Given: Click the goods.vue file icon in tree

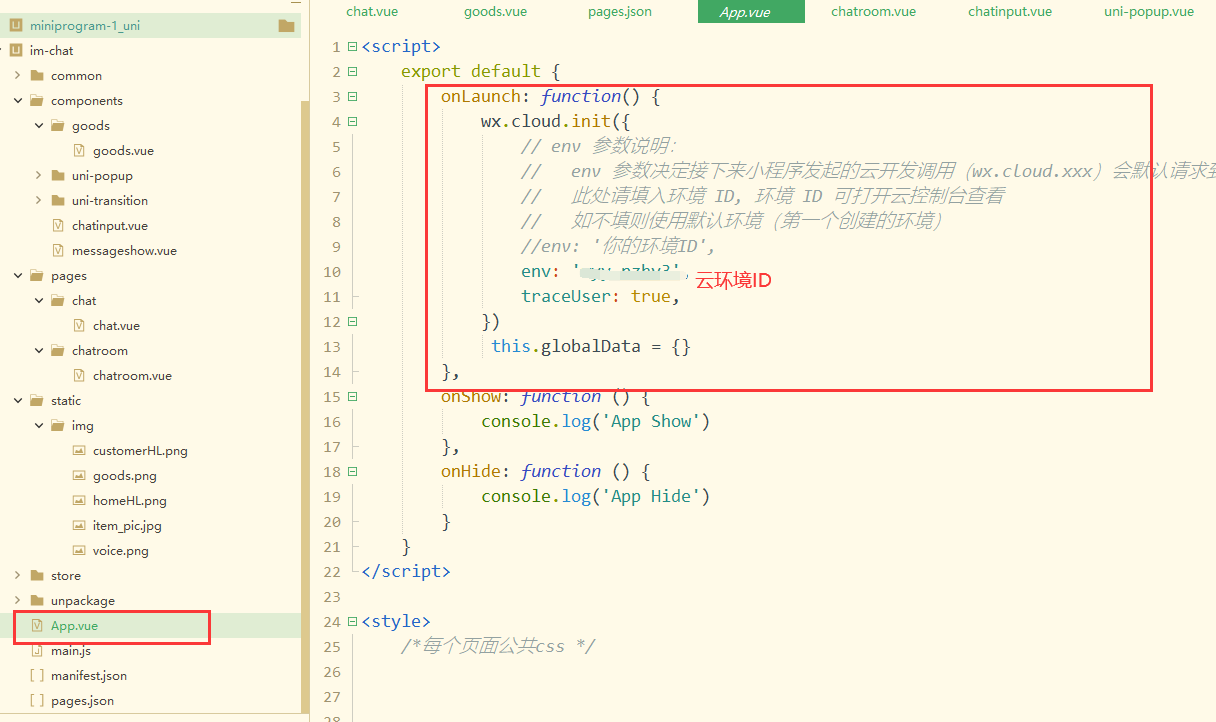Looking at the screenshot, I should point(79,150).
